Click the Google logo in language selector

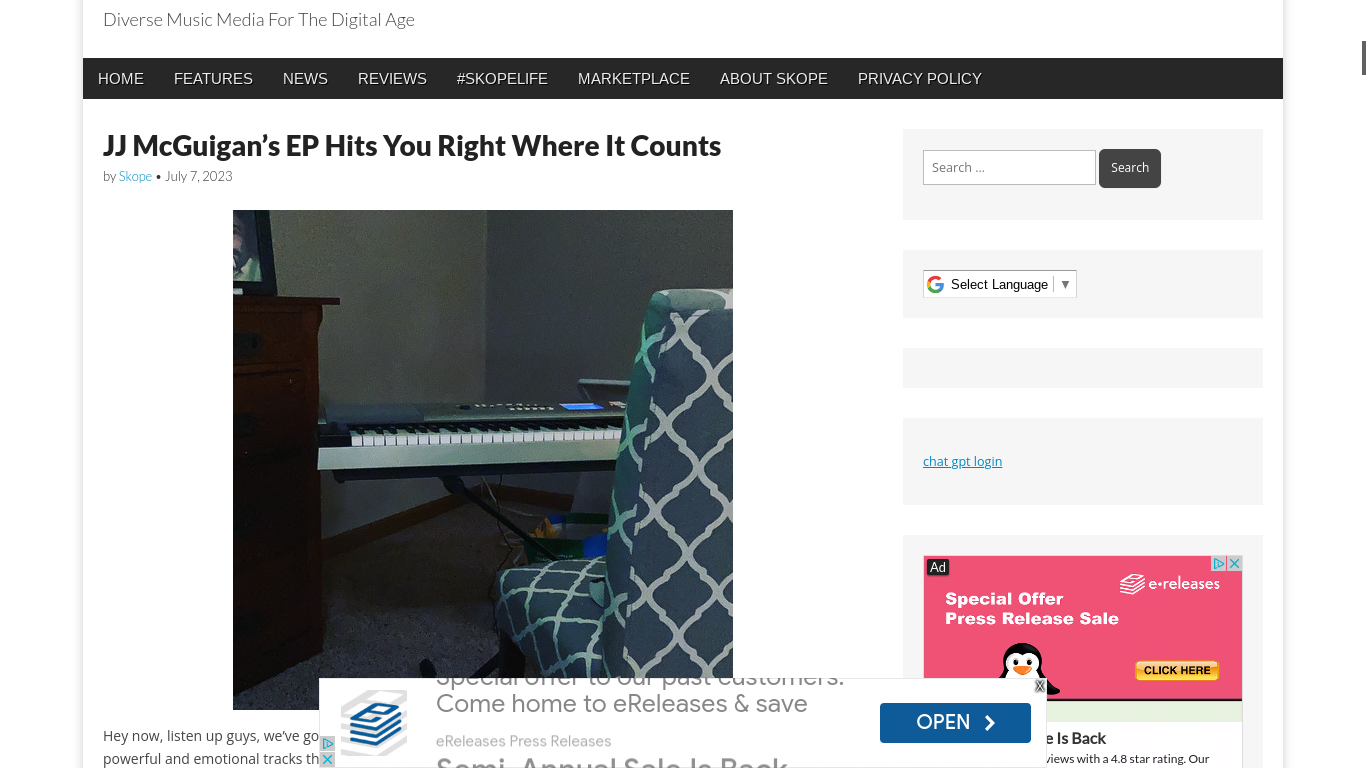pos(935,285)
